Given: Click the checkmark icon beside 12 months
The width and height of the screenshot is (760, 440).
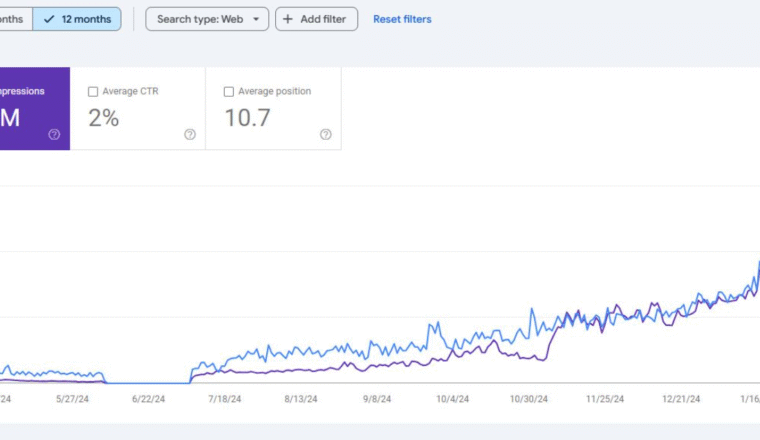Looking at the screenshot, I should [49, 19].
